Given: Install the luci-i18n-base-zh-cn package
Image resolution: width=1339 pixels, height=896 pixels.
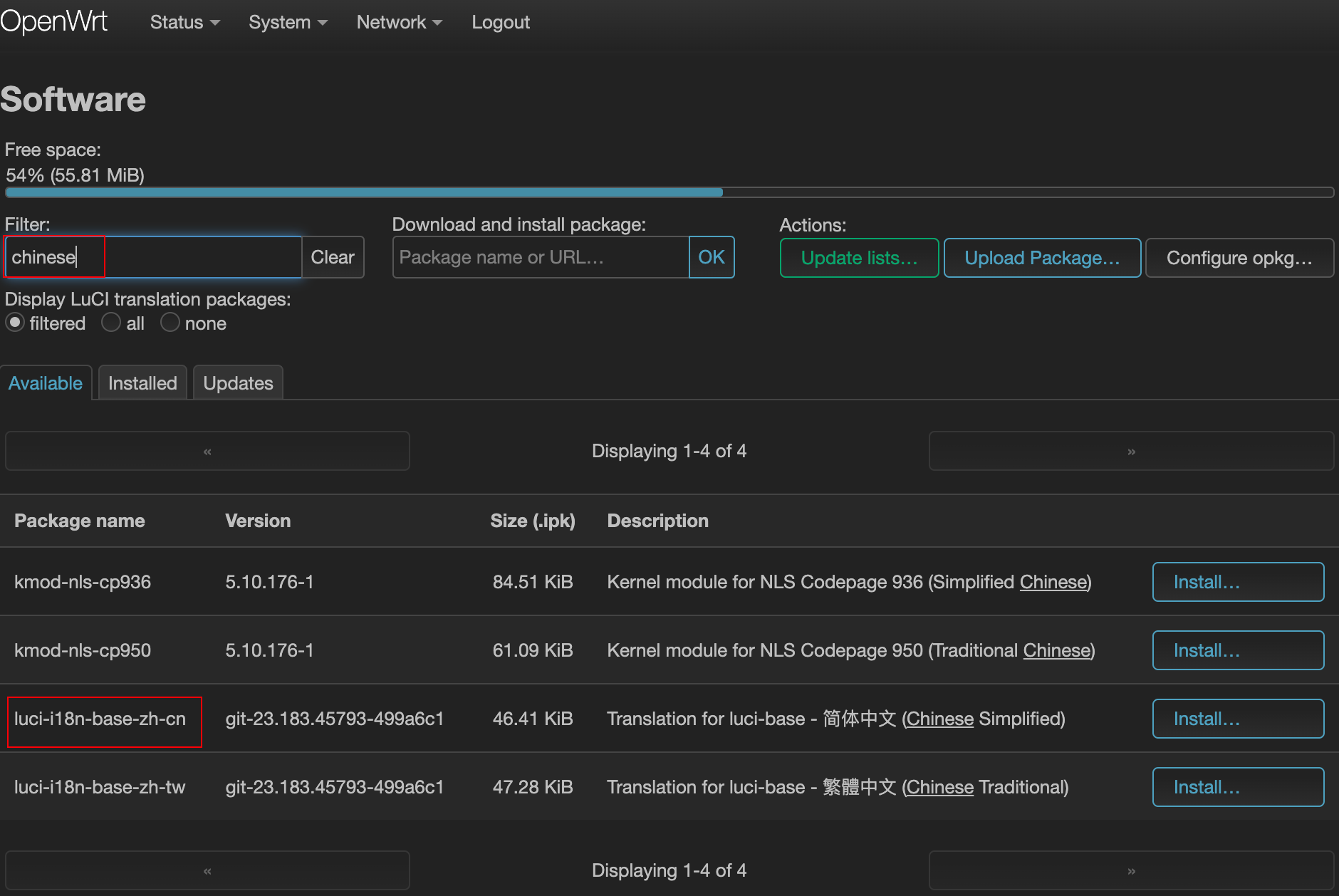Looking at the screenshot, I should tap(1238, 719).
